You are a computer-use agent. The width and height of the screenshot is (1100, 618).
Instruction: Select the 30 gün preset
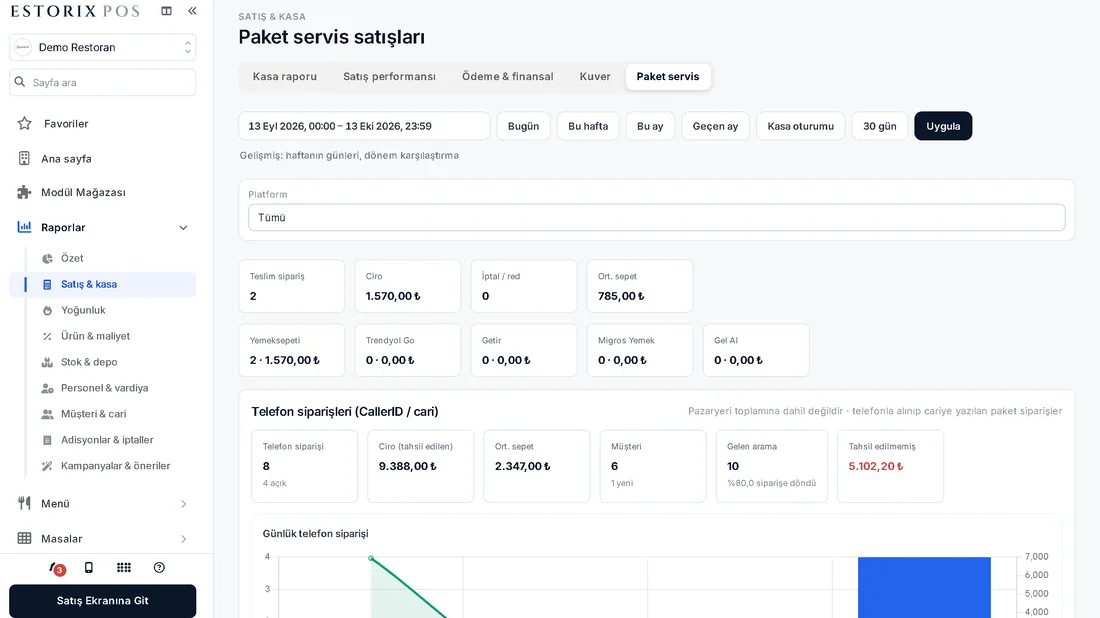tap(880, 126)
